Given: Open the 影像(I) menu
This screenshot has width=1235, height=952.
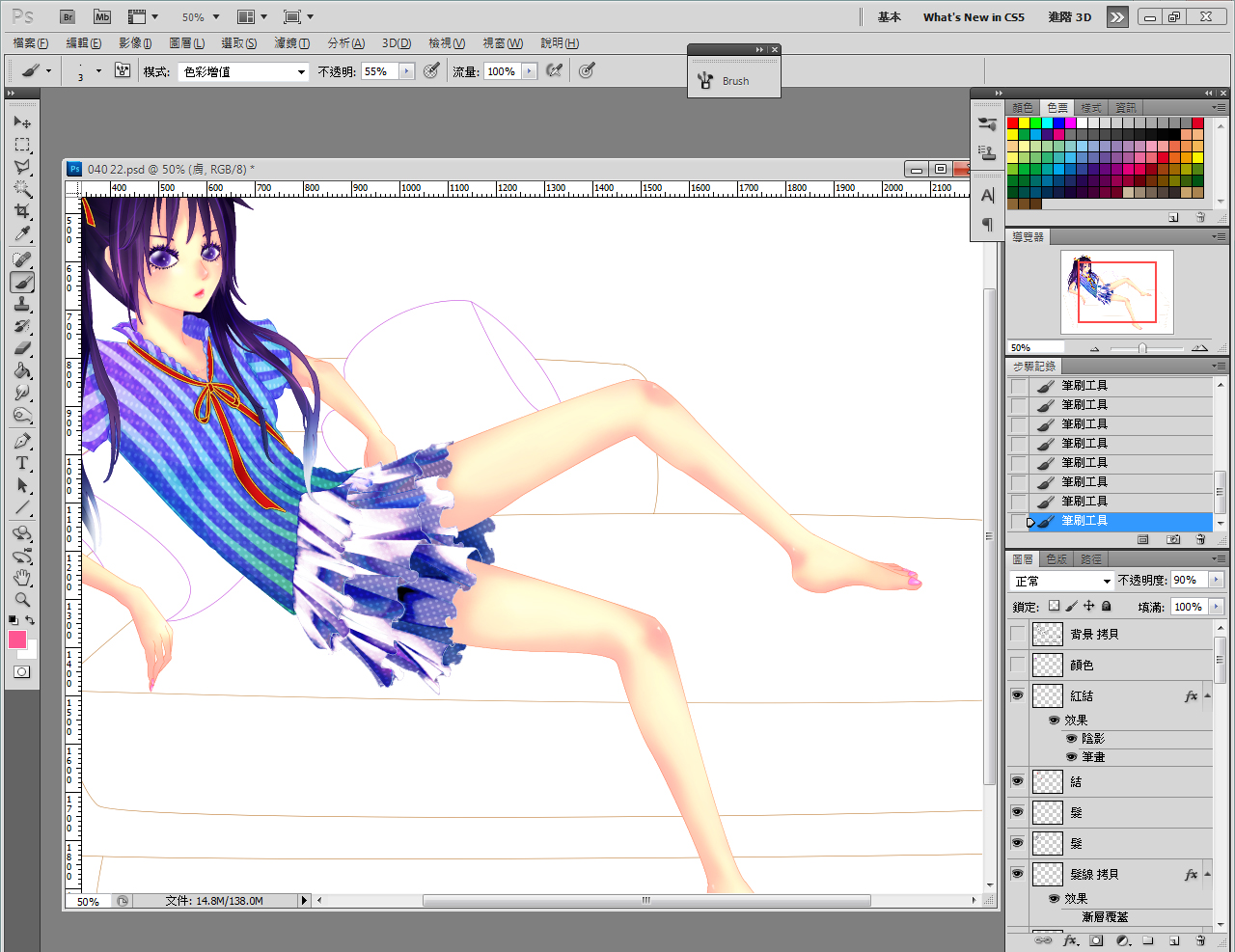Looking at the screenshot, I should [135, 43].
